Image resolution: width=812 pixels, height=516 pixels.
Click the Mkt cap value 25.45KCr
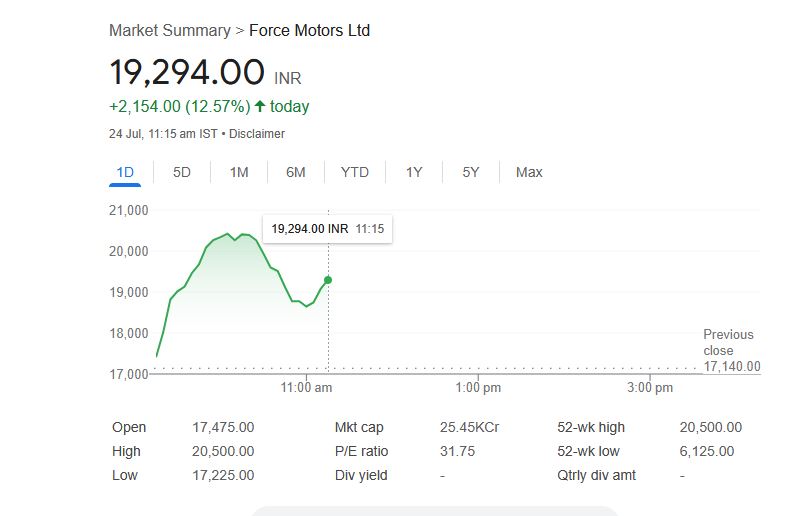pos(469,427)
